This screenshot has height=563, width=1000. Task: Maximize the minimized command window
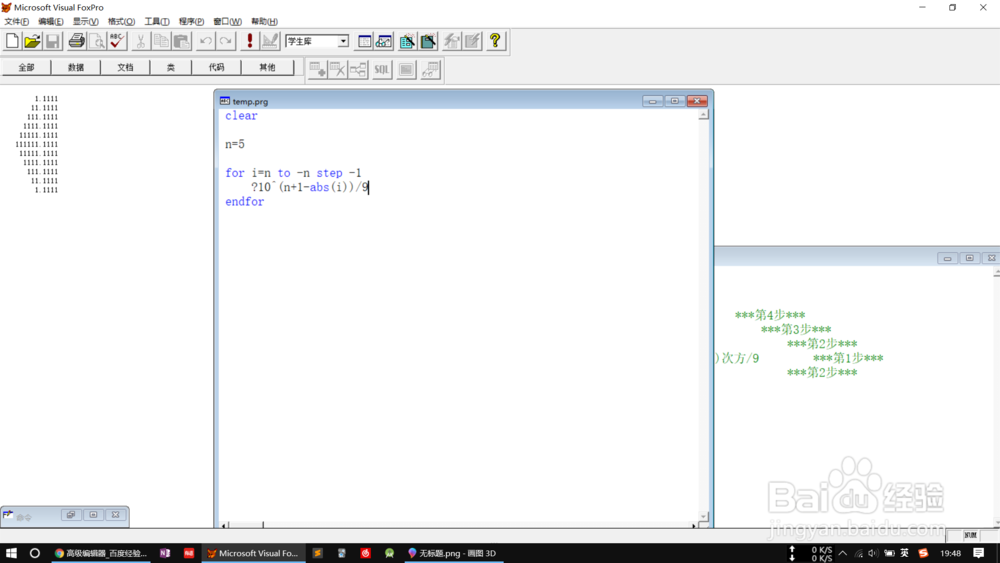coord(93,515)
